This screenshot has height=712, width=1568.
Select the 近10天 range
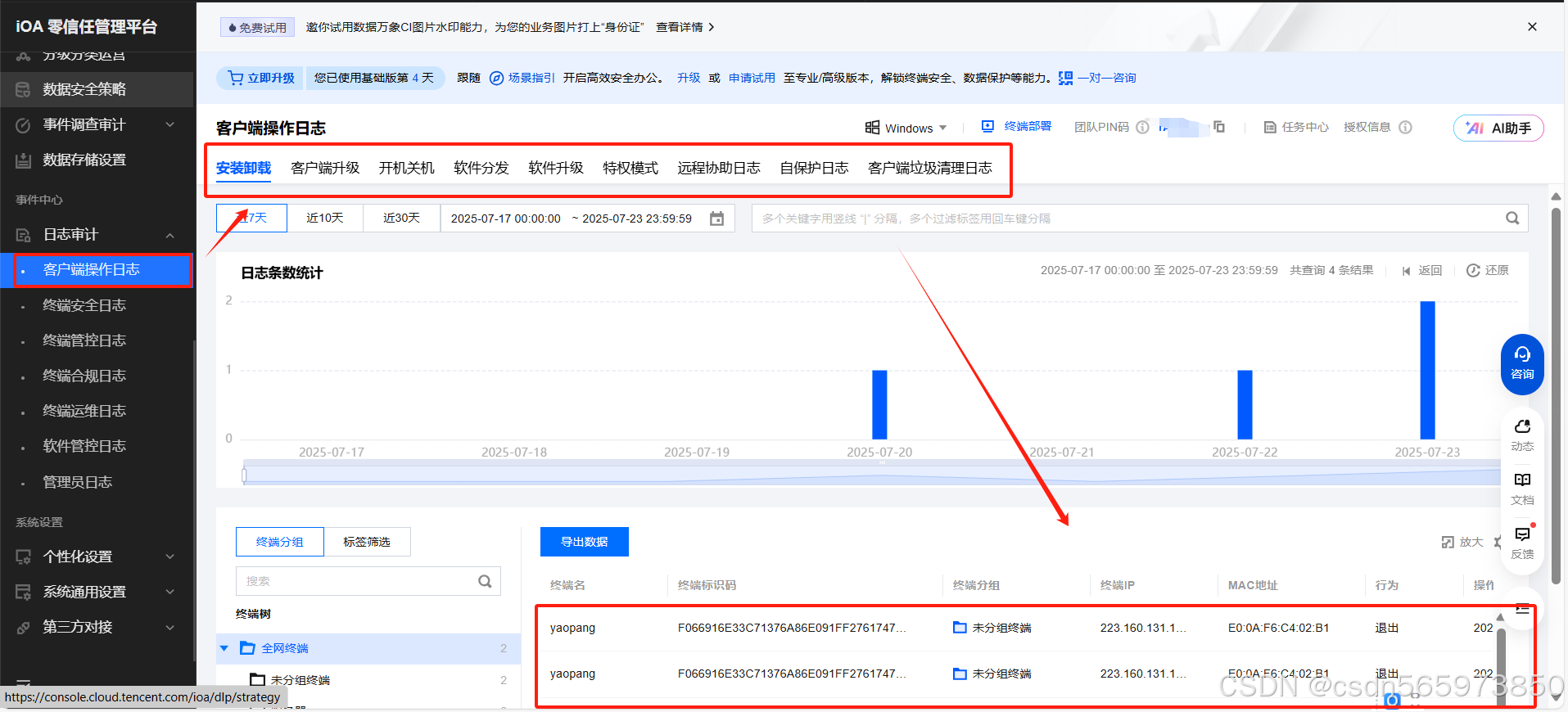tap(325, 218)
